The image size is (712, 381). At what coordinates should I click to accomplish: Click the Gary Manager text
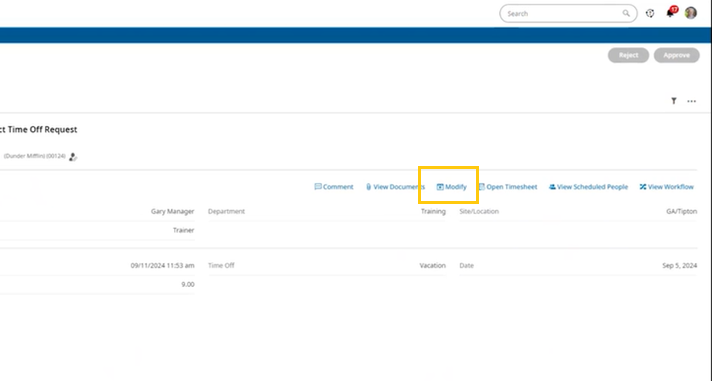click(x=173, y=211)
